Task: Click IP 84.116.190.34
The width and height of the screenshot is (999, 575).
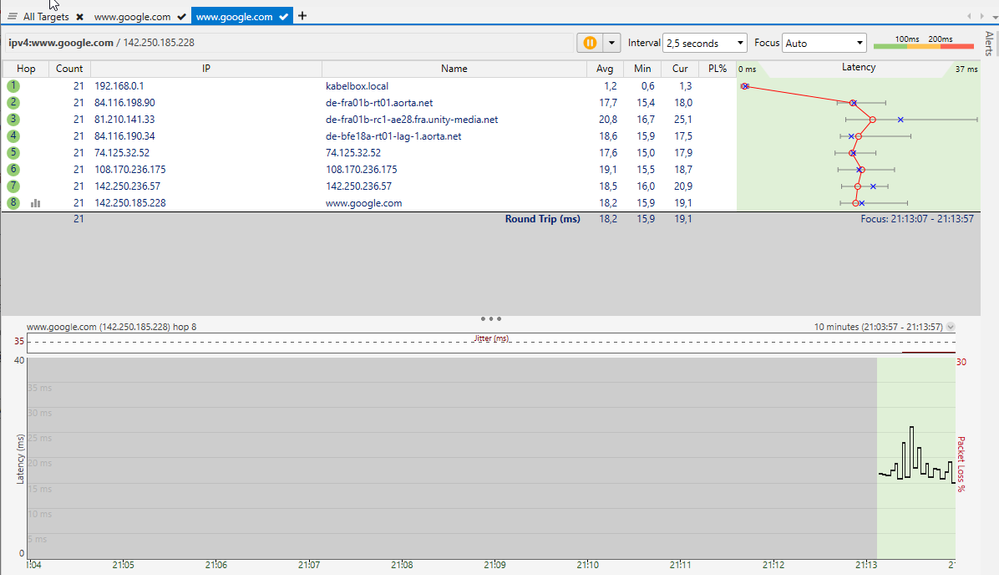Action: pos(124,136)
